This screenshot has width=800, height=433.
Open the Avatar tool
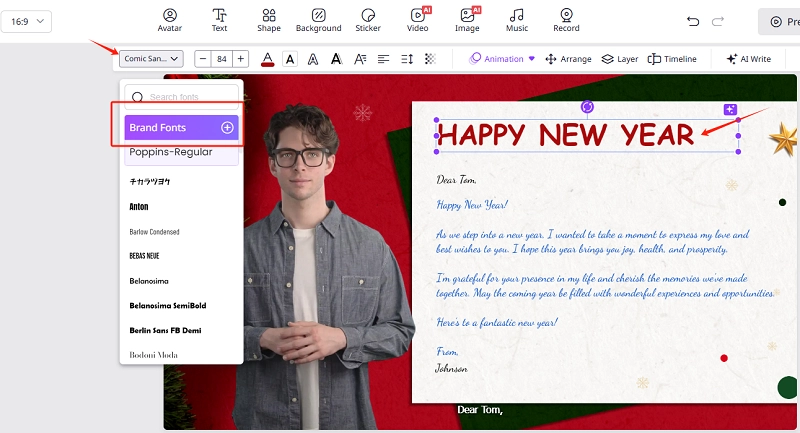click(170, 20)
